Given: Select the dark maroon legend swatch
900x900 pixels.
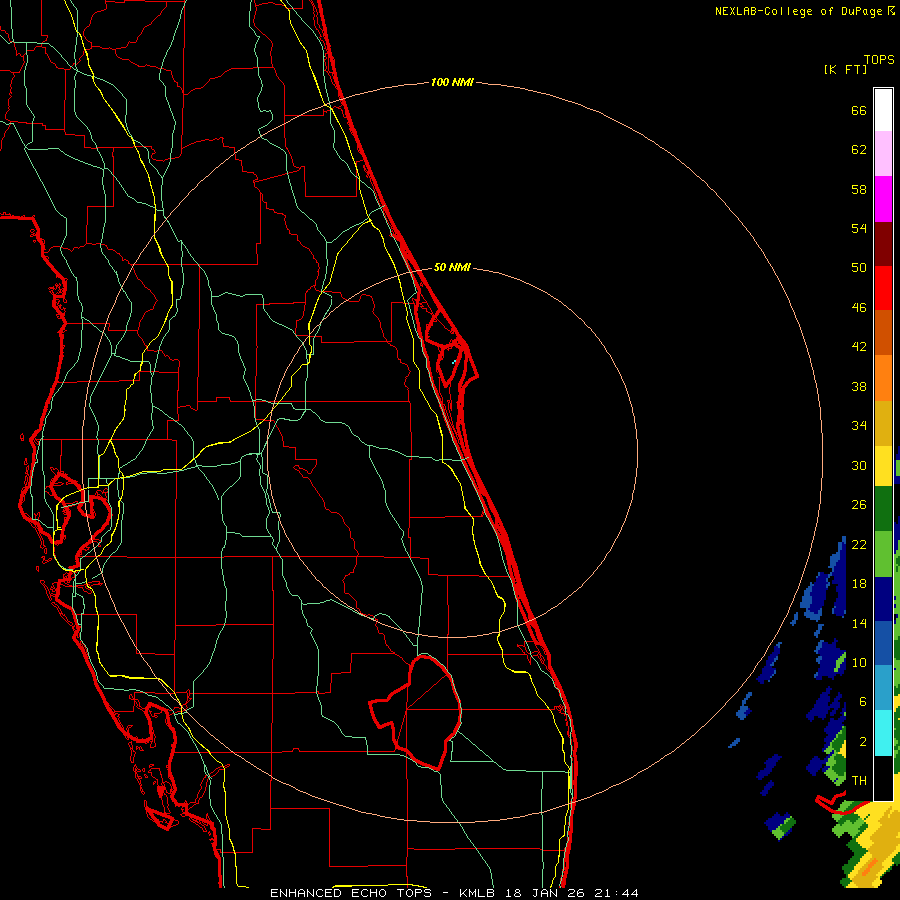Looking at the screenshot, I should (883, 244).
